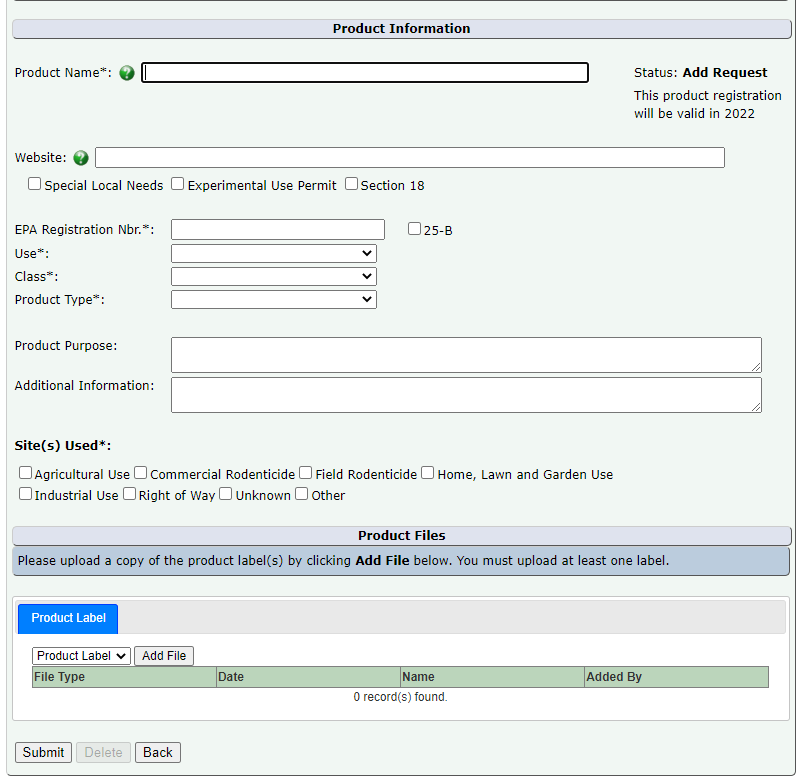
Task: Mark the Right of Way checkbox
Action: click(130, 494)
